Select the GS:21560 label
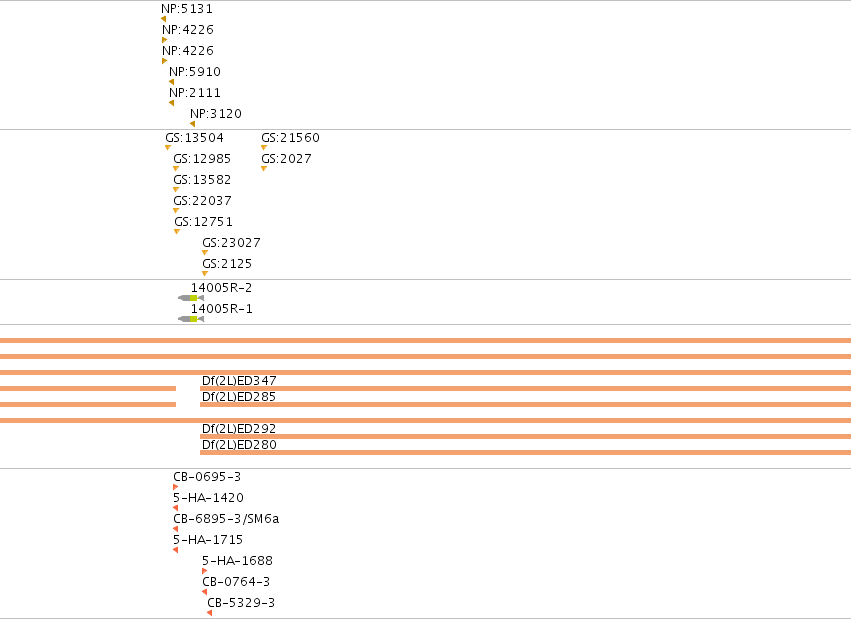This screenshot has width=851, height=619. 290,138
